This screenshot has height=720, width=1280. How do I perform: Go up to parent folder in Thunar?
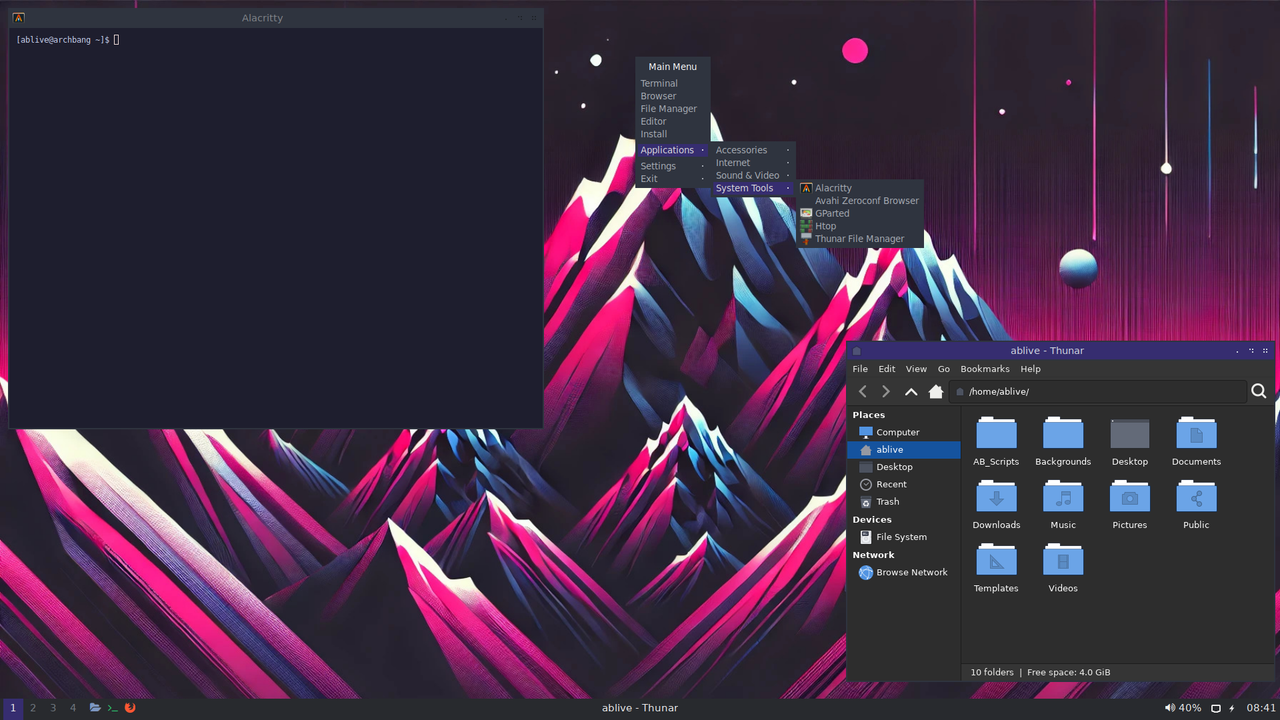(x=911, y=392)
